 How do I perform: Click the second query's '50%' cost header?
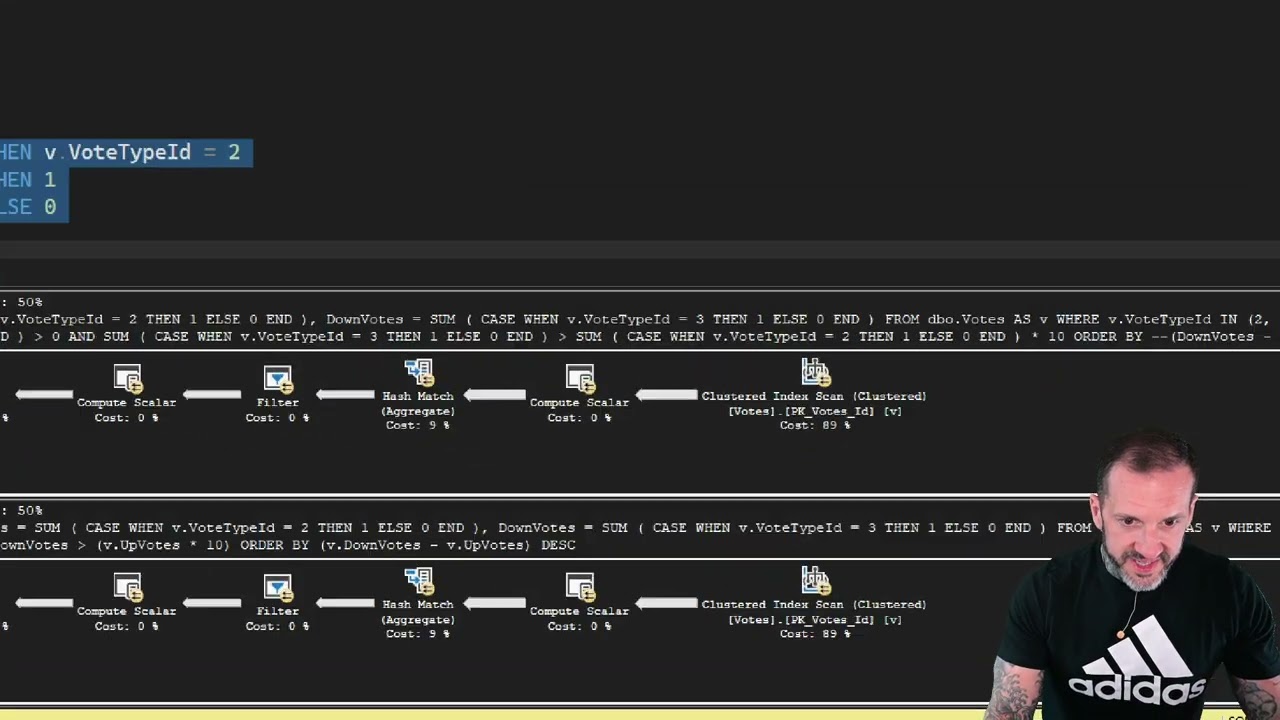click(29, 510)
